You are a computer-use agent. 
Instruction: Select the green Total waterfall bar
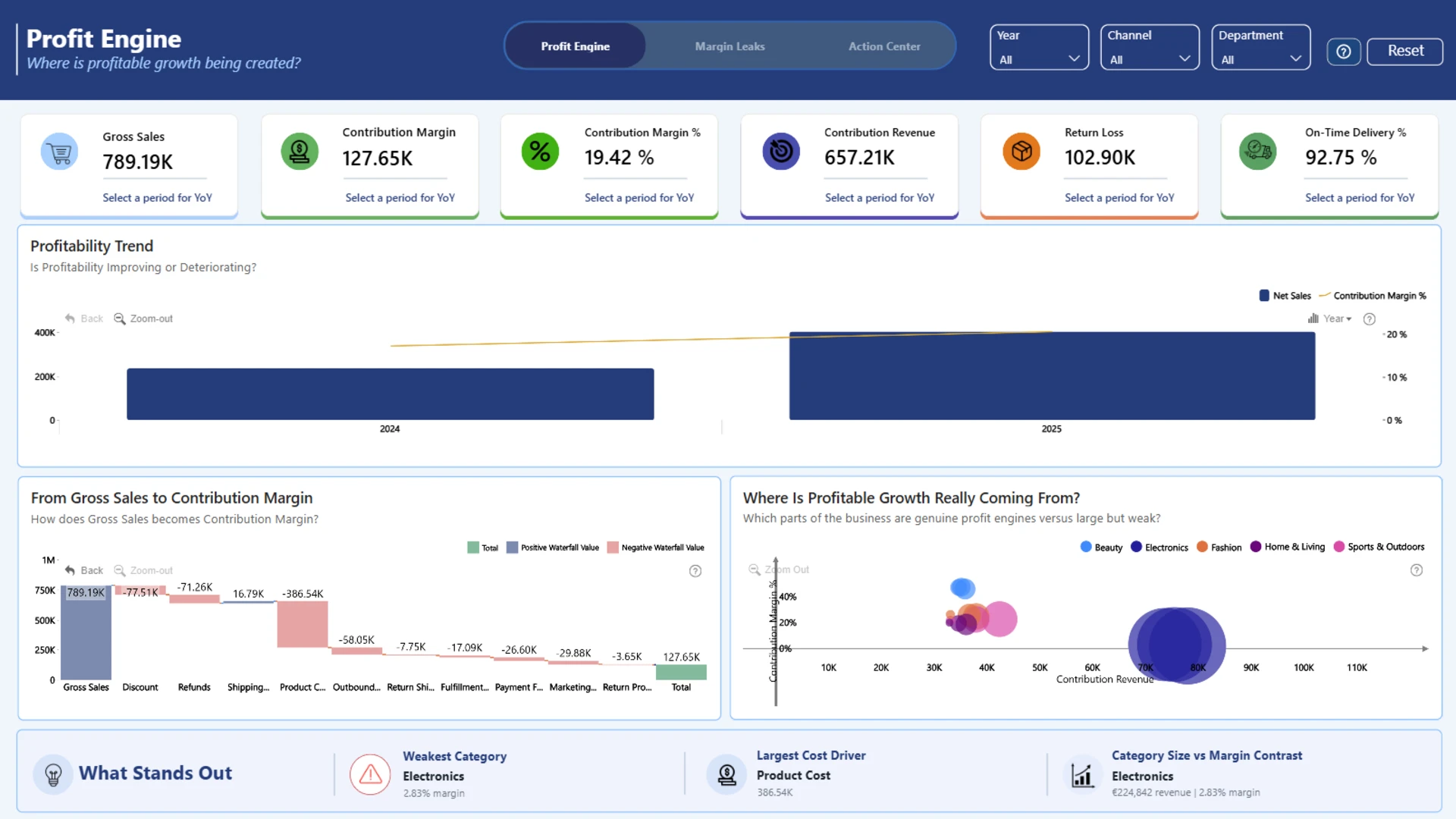coord(681,672)
